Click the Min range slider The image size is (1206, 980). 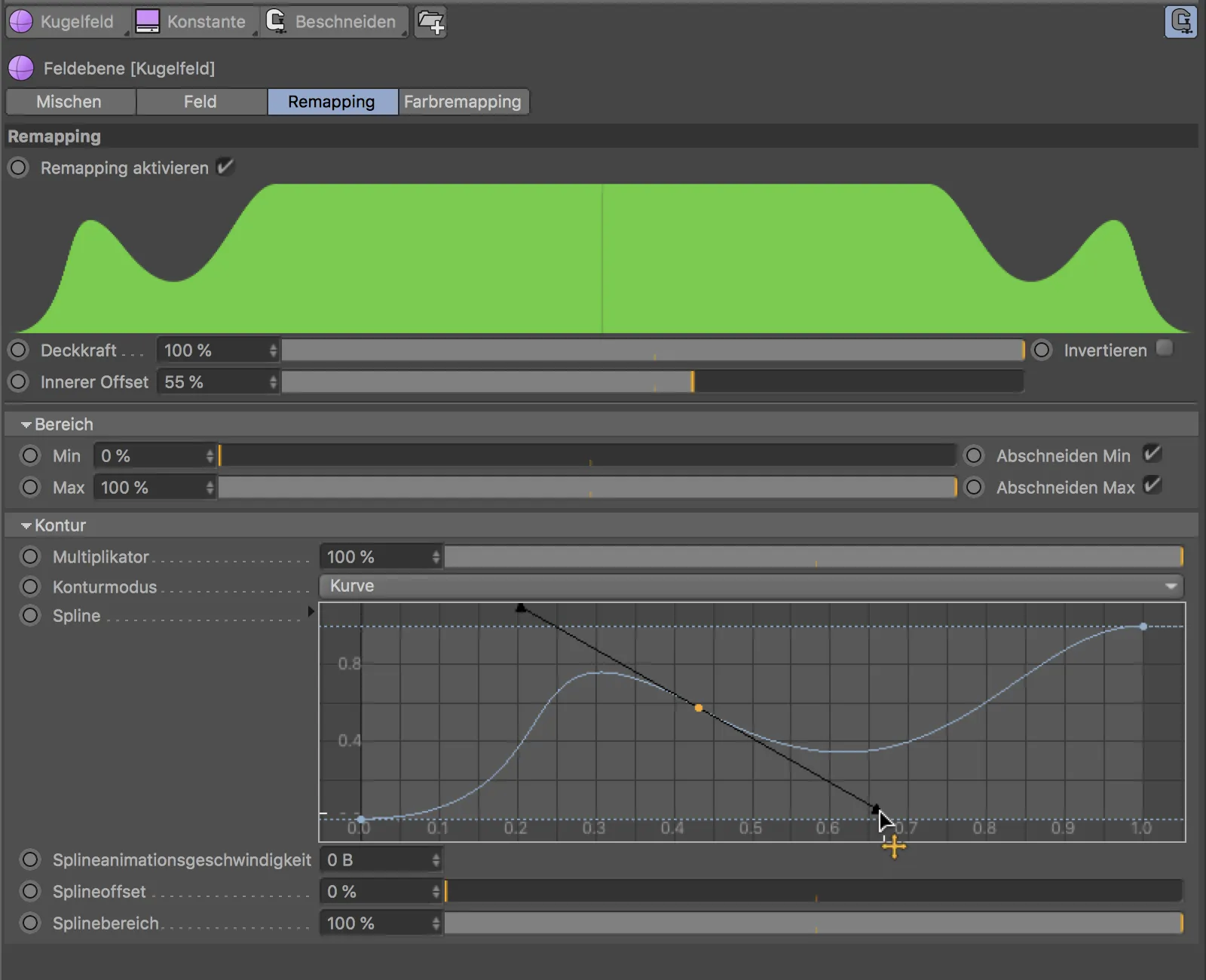coord(587,455)
